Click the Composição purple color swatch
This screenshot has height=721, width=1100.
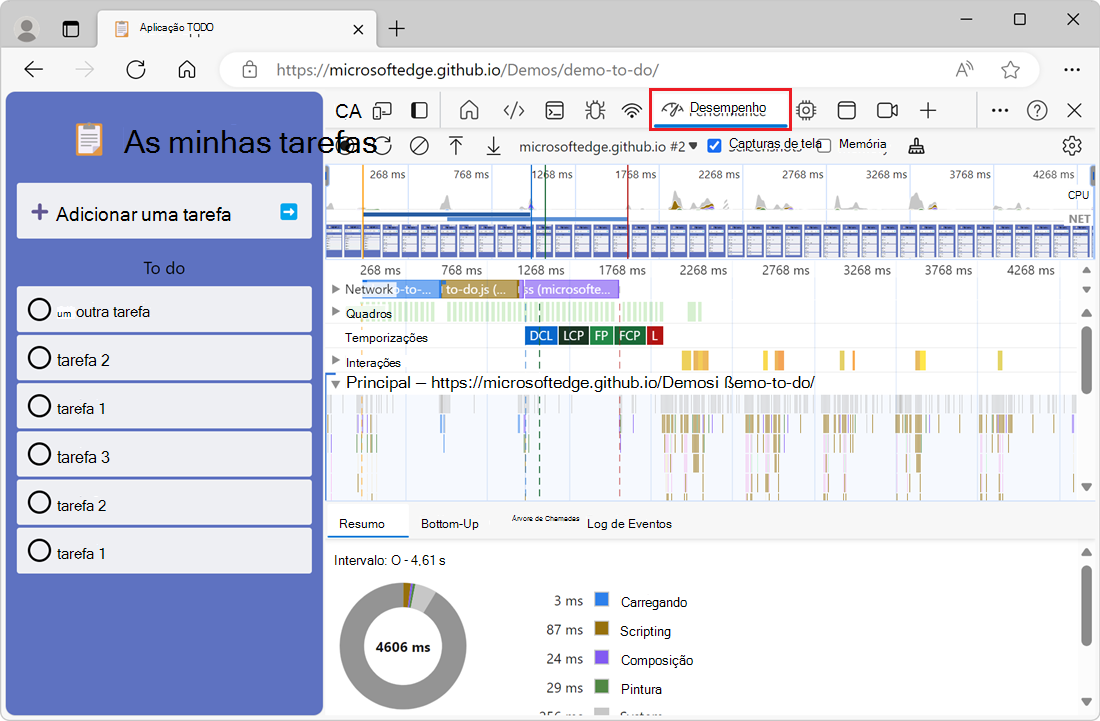(601, 657)
